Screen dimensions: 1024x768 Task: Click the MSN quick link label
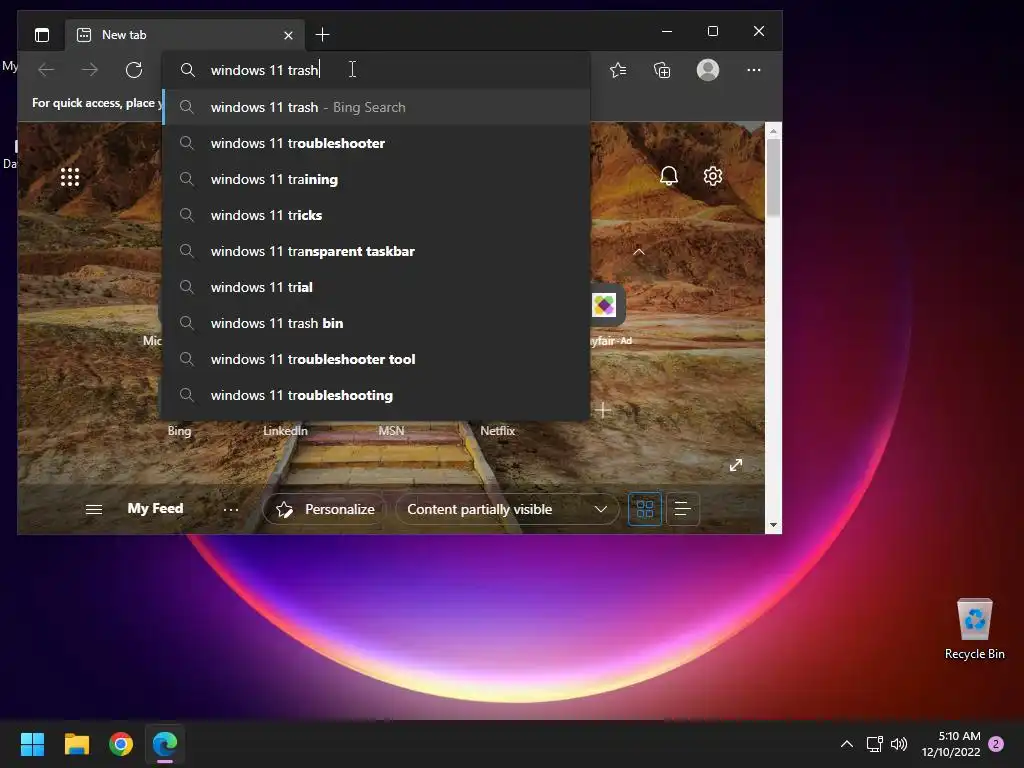(391, 430)
